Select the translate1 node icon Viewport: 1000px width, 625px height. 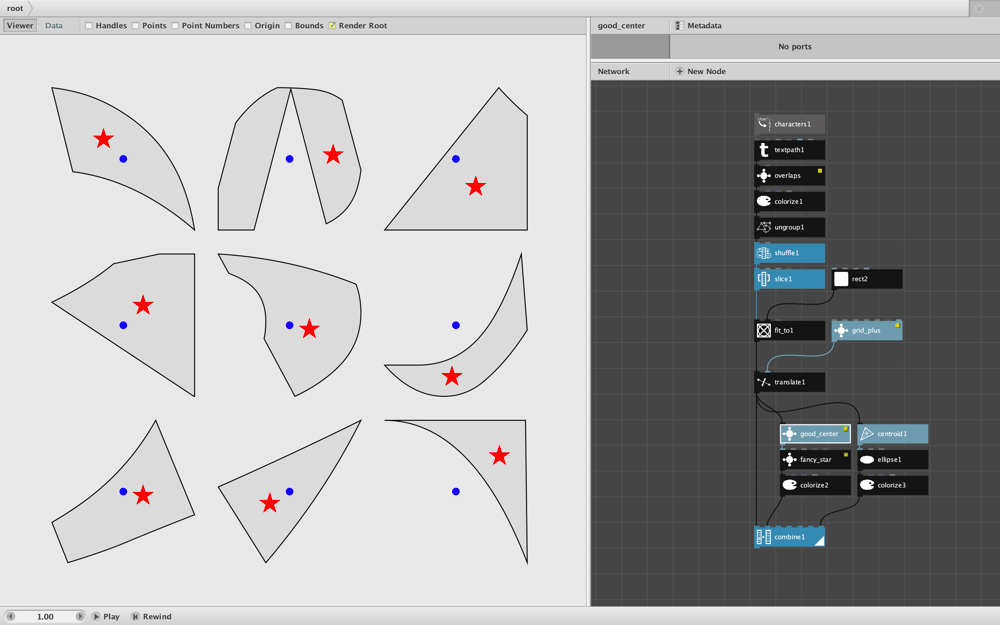point(763,382)
